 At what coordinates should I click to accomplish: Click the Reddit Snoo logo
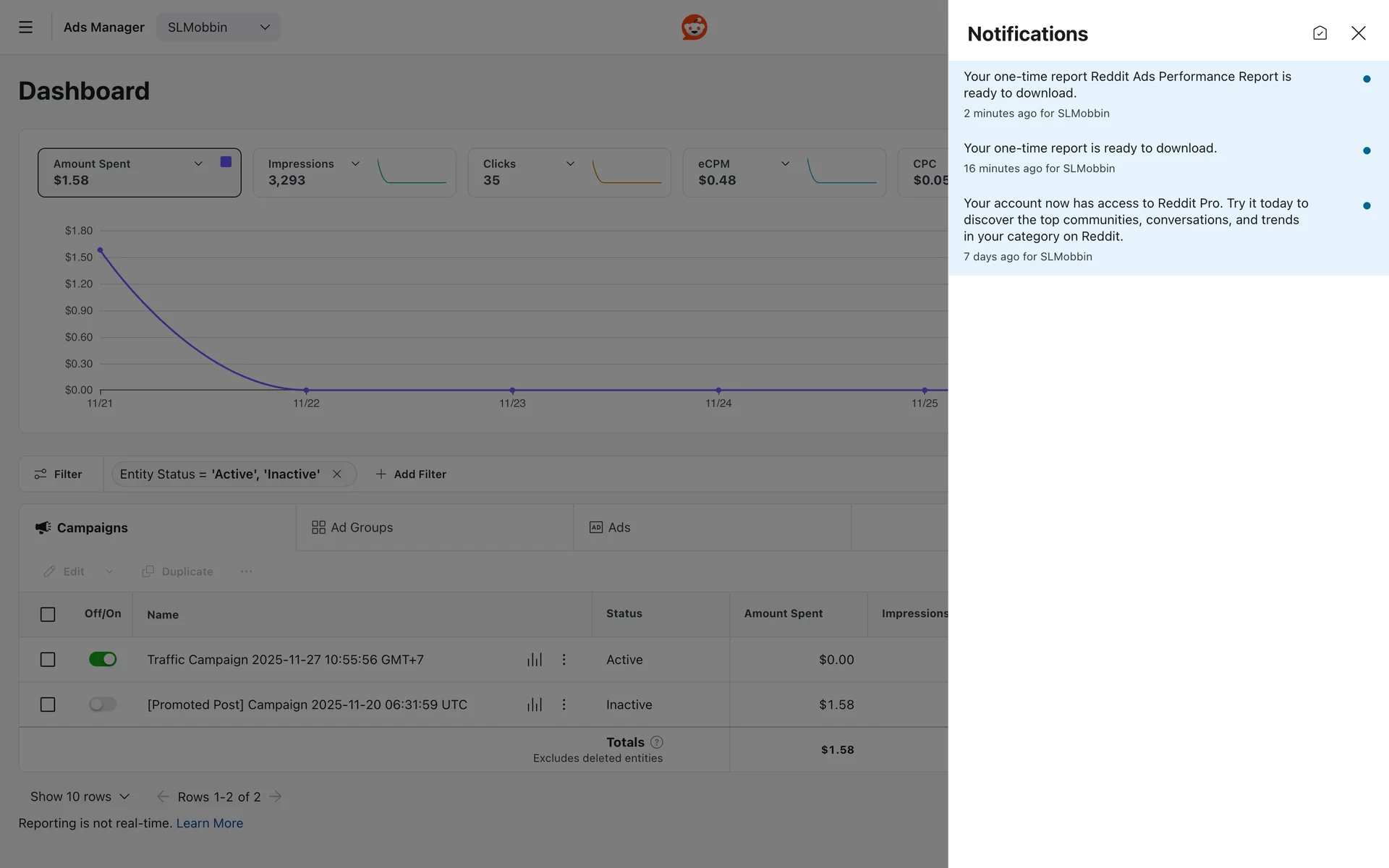click(x=694, y=27)
